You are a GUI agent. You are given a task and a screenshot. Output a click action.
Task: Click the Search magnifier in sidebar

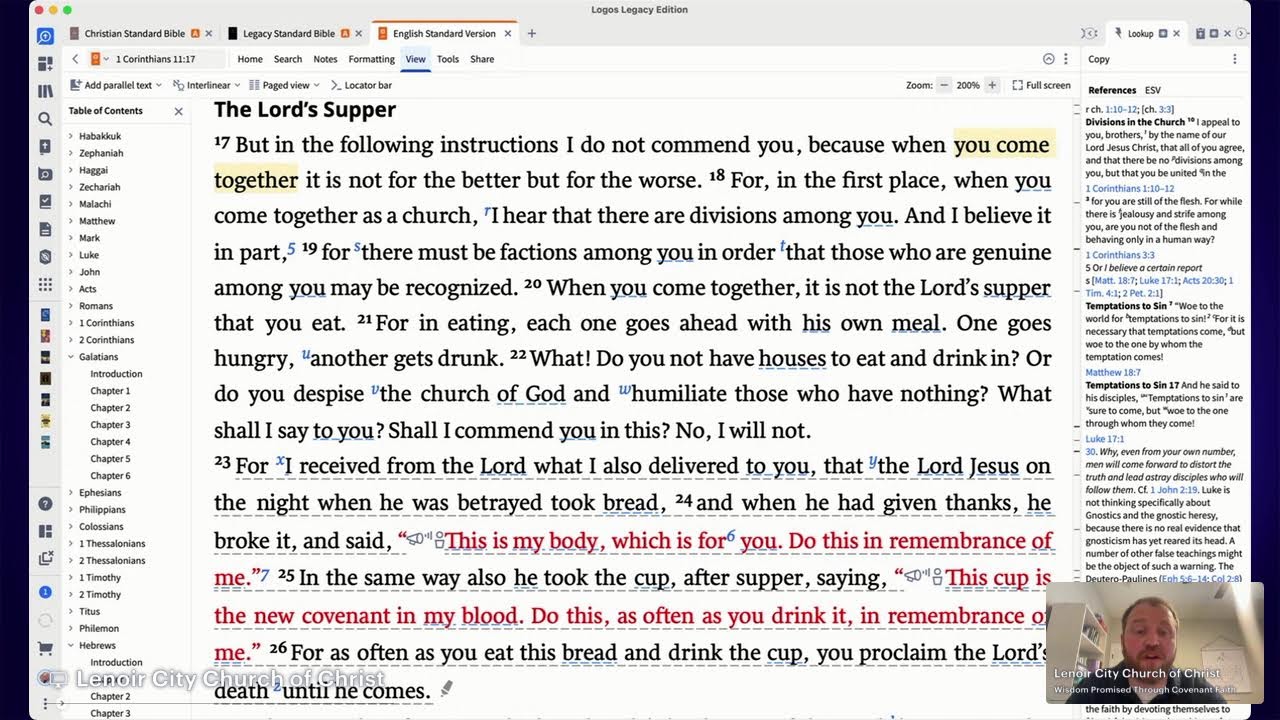click(45, 119)
